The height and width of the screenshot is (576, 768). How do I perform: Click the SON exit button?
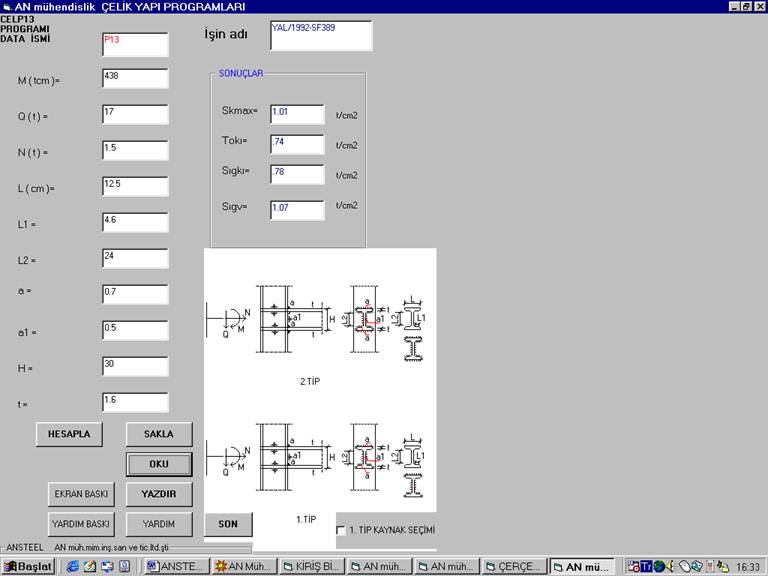(x=228, y=524)
